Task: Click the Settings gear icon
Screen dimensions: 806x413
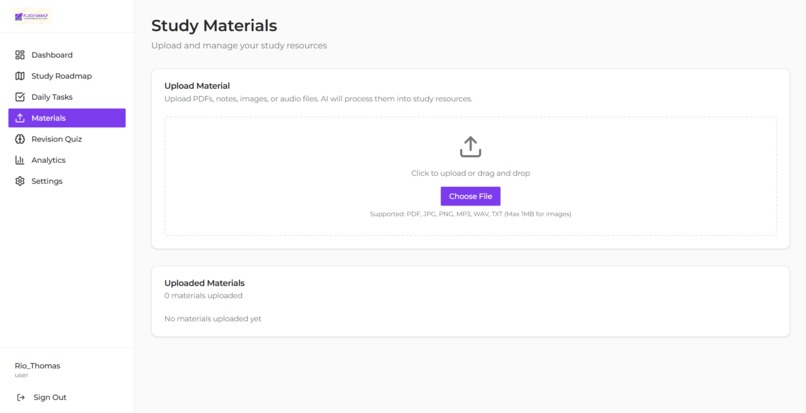Action: pyautogui.click(x=20, y=181)
